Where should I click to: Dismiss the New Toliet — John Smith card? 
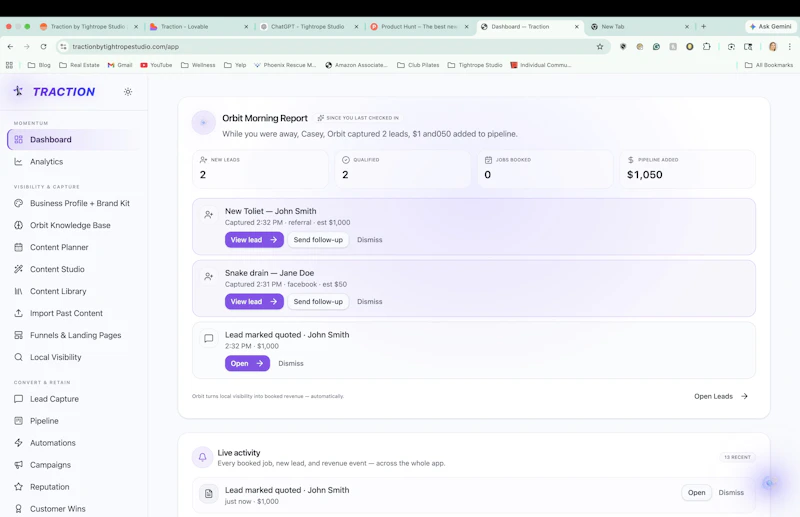(369, 239)
